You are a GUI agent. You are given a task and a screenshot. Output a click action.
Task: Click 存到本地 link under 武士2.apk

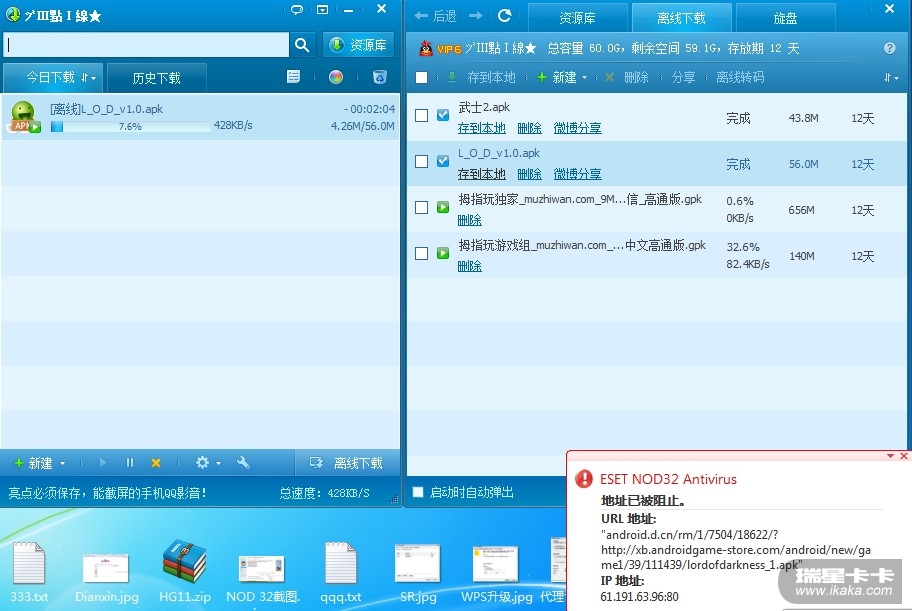[482, 128]
